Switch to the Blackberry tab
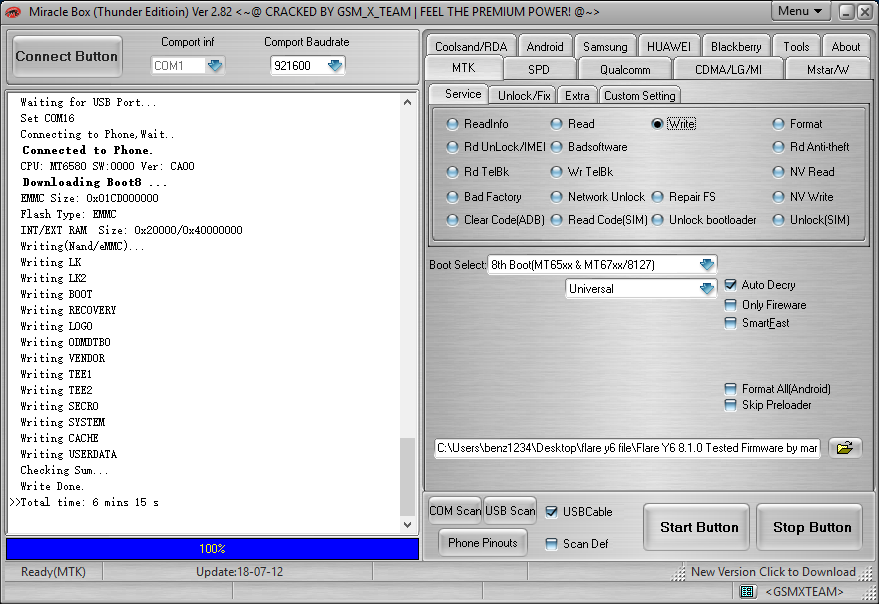Viewport: 879px width, 604px height. 736,47
